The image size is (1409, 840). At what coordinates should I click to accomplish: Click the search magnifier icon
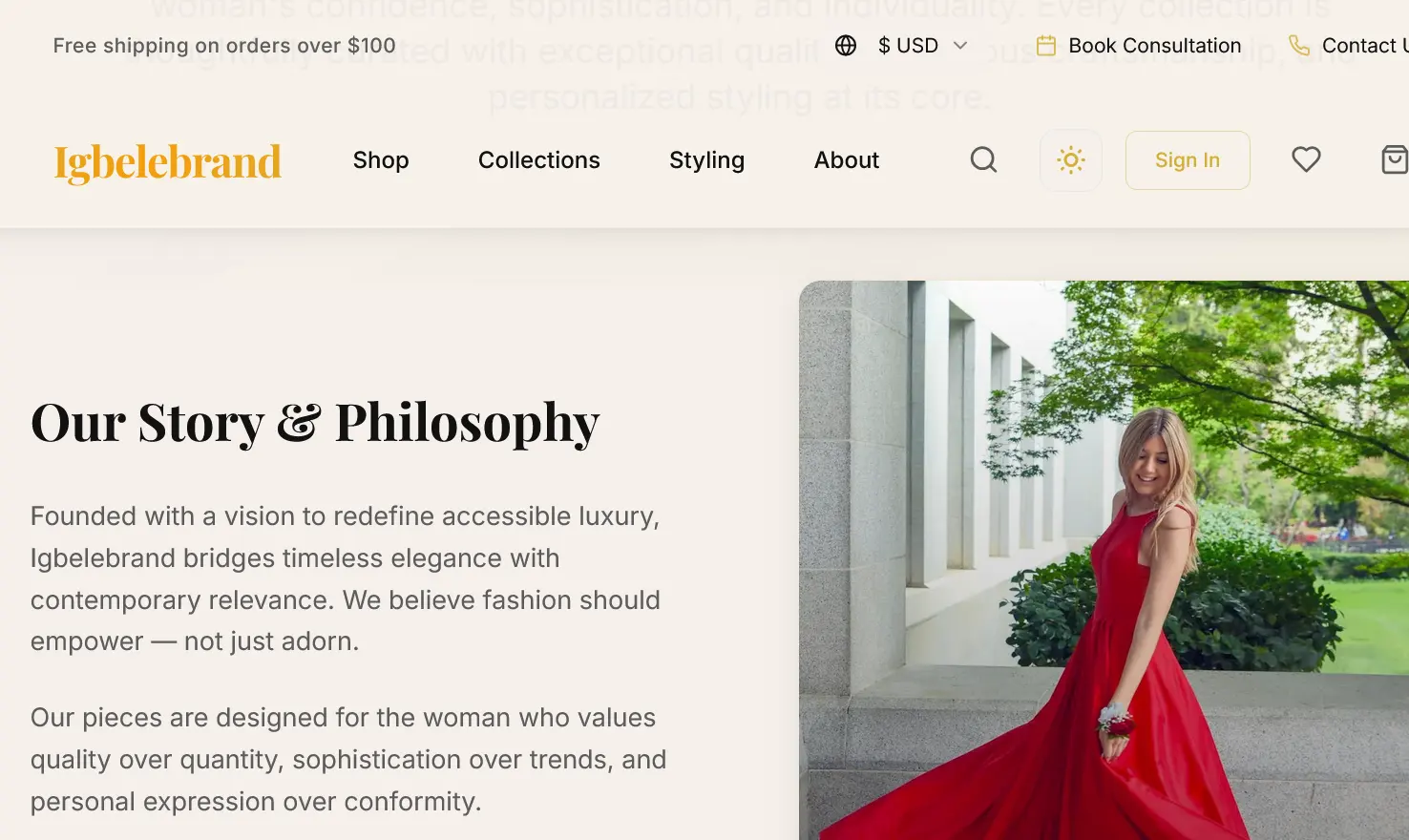pos(983,160)
